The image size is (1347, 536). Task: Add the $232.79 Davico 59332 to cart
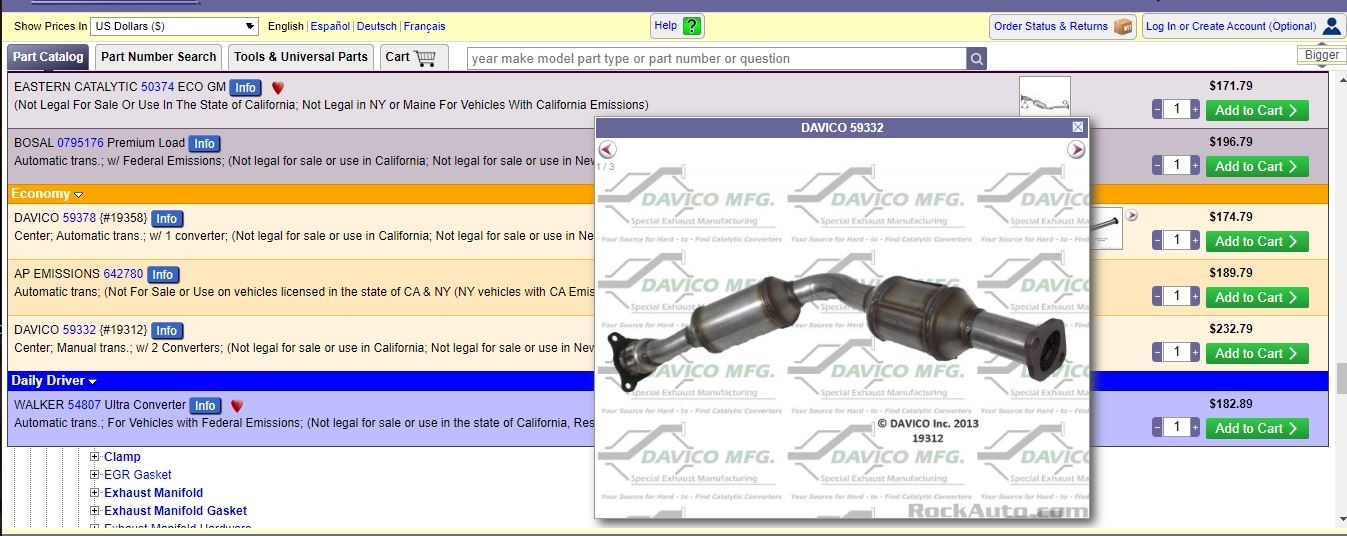(x=1257, y=353)
